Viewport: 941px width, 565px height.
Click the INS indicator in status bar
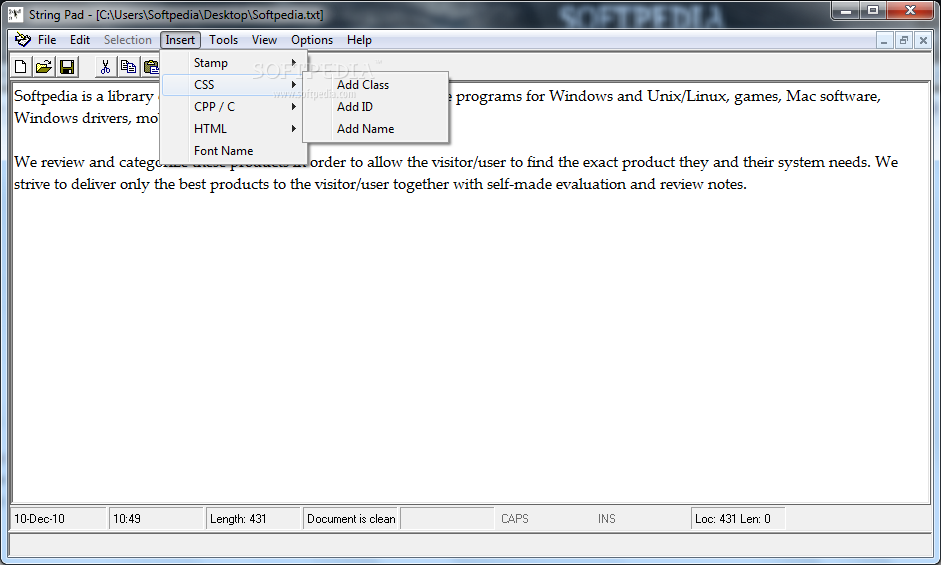(607, 519)
